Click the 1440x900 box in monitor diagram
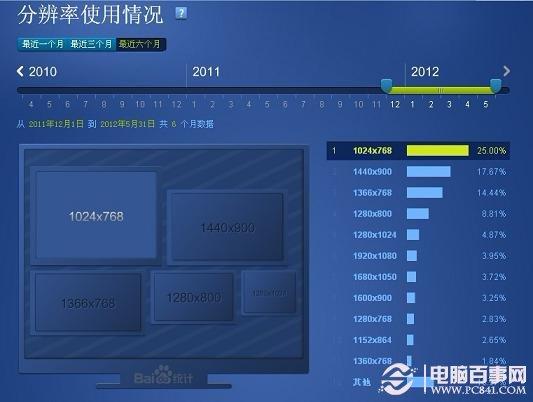The image size is (533, 402). tap(227, 227)
